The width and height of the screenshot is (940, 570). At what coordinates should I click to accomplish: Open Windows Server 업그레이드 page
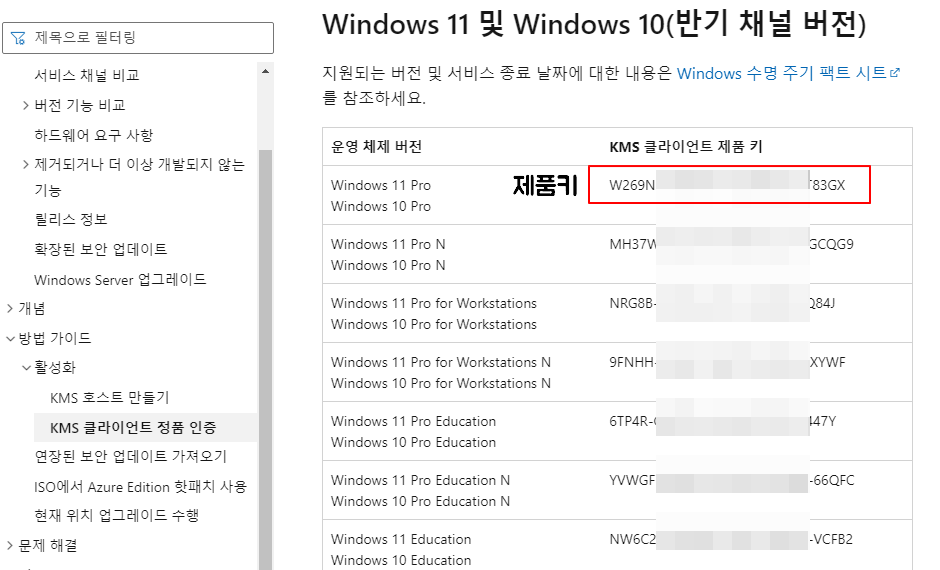120,279
